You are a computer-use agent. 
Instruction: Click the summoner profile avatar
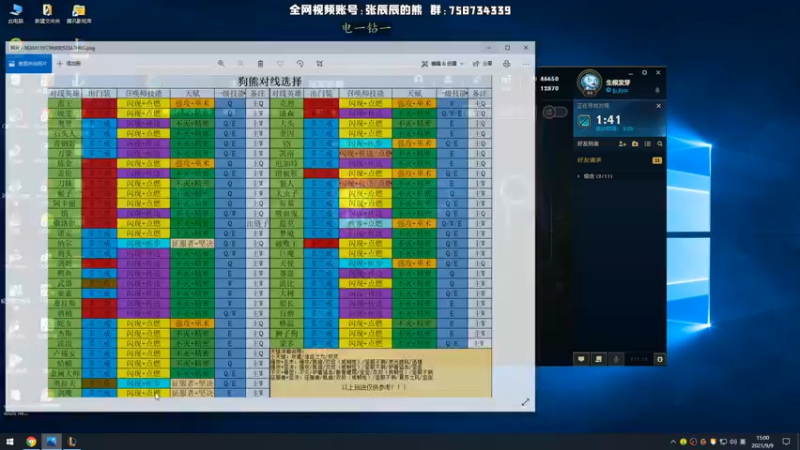pos(590,82)
